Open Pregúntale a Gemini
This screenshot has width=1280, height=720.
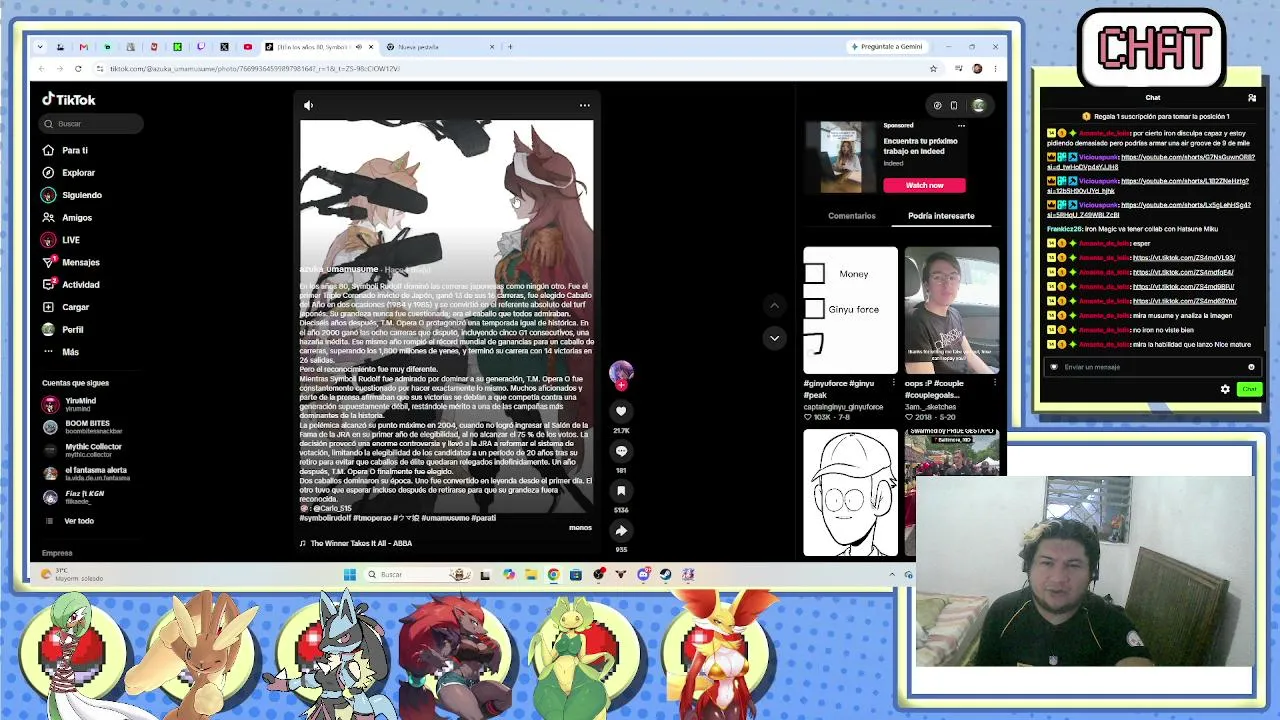pos(887,47)
